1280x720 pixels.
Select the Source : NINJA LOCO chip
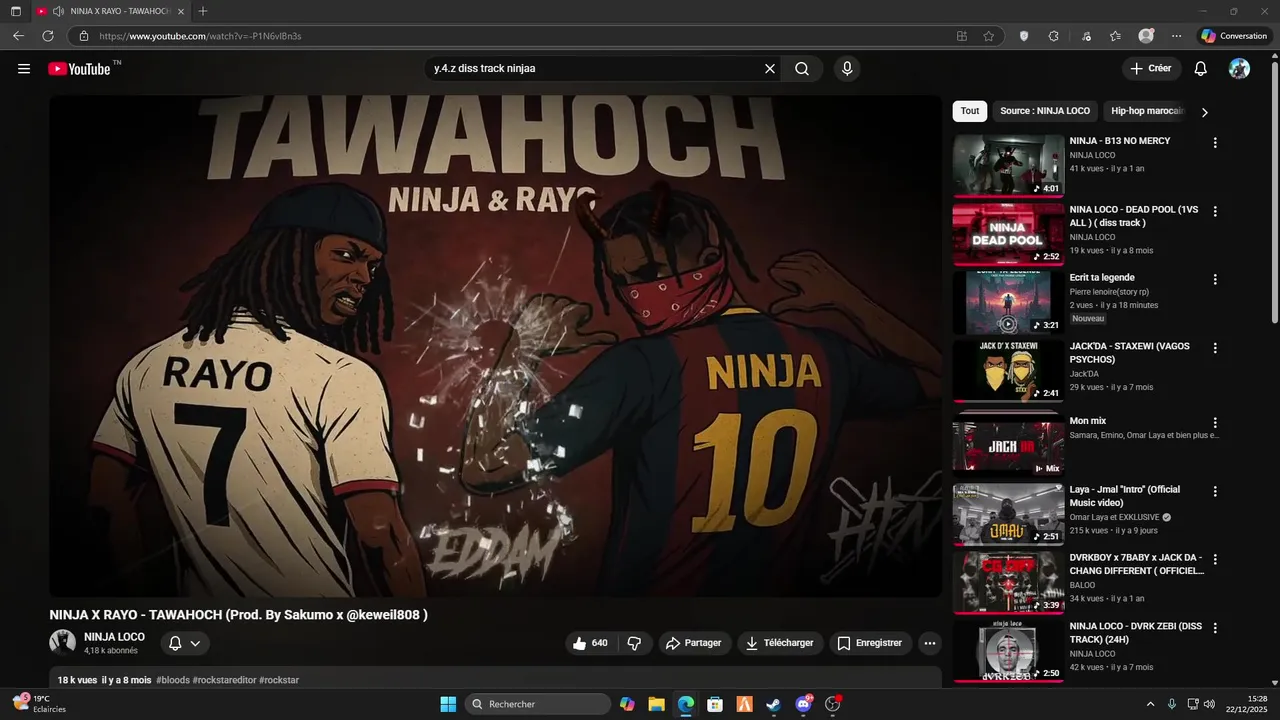pos(1045,111)
